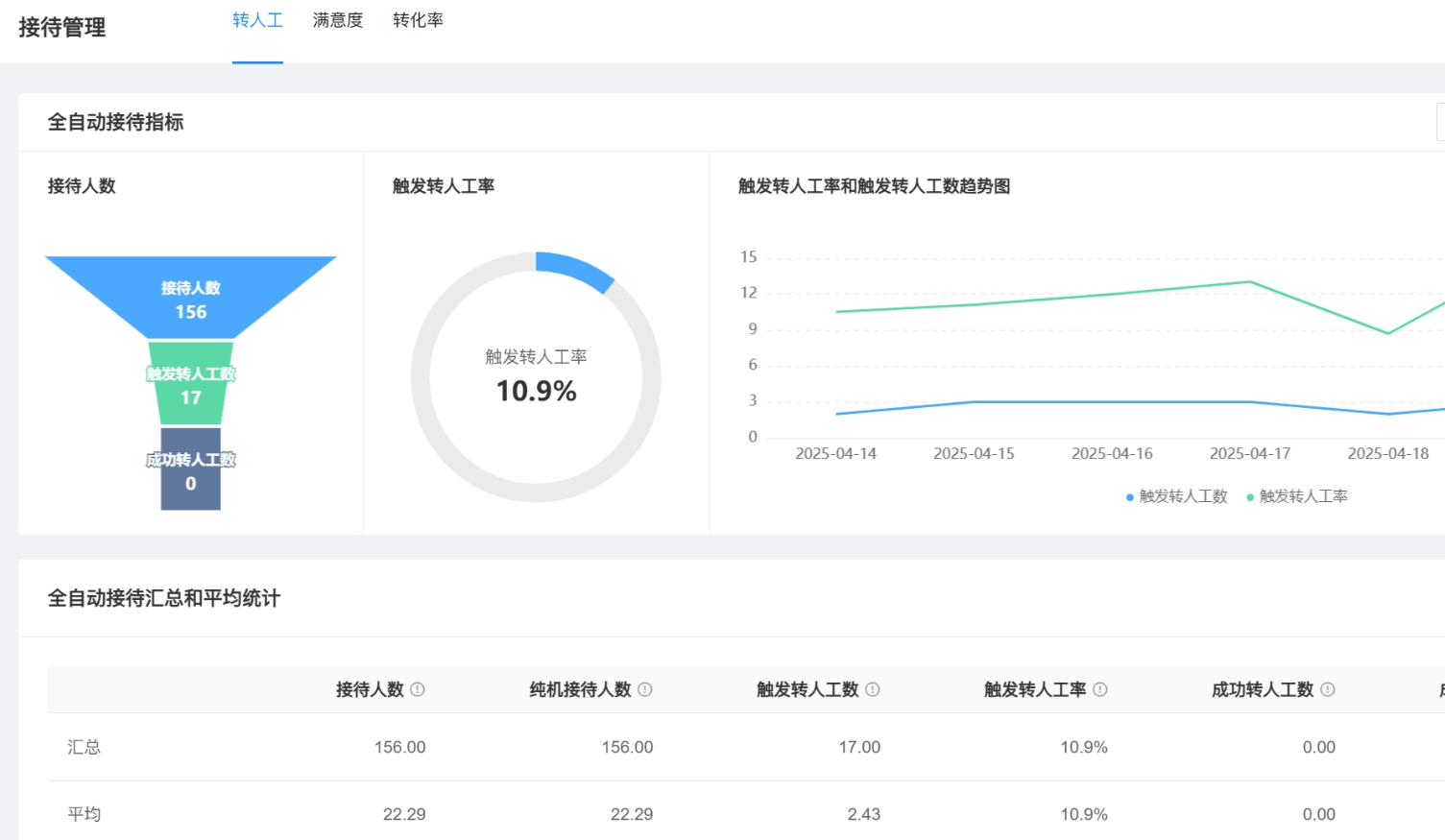Click the 触发转人工数 column header

point(807,689)
